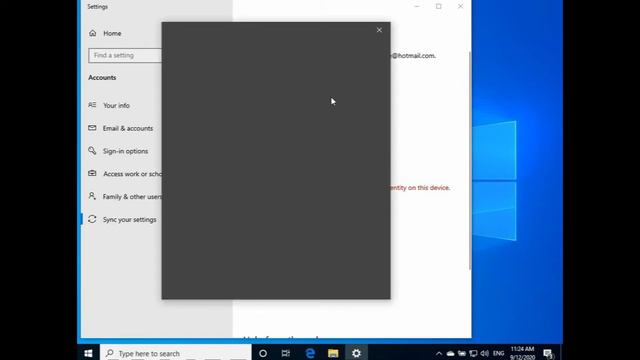
Task: Open Email & accounts page
Action: 128,128
